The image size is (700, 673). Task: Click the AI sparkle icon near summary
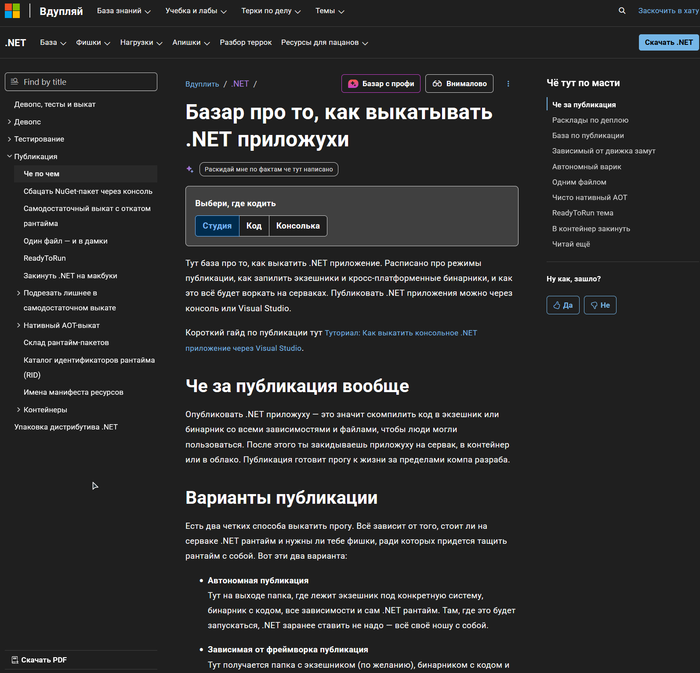click(190, 169)
